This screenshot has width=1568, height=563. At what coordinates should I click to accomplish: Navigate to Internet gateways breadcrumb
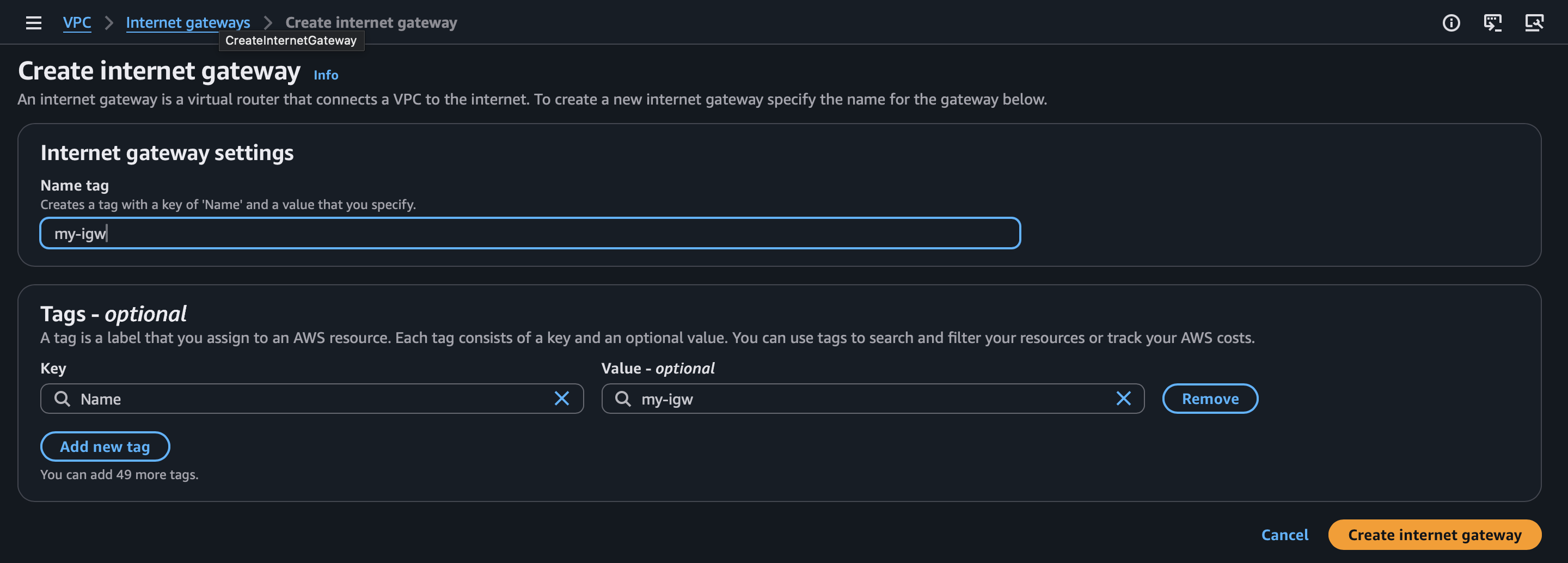pos(187,22)
